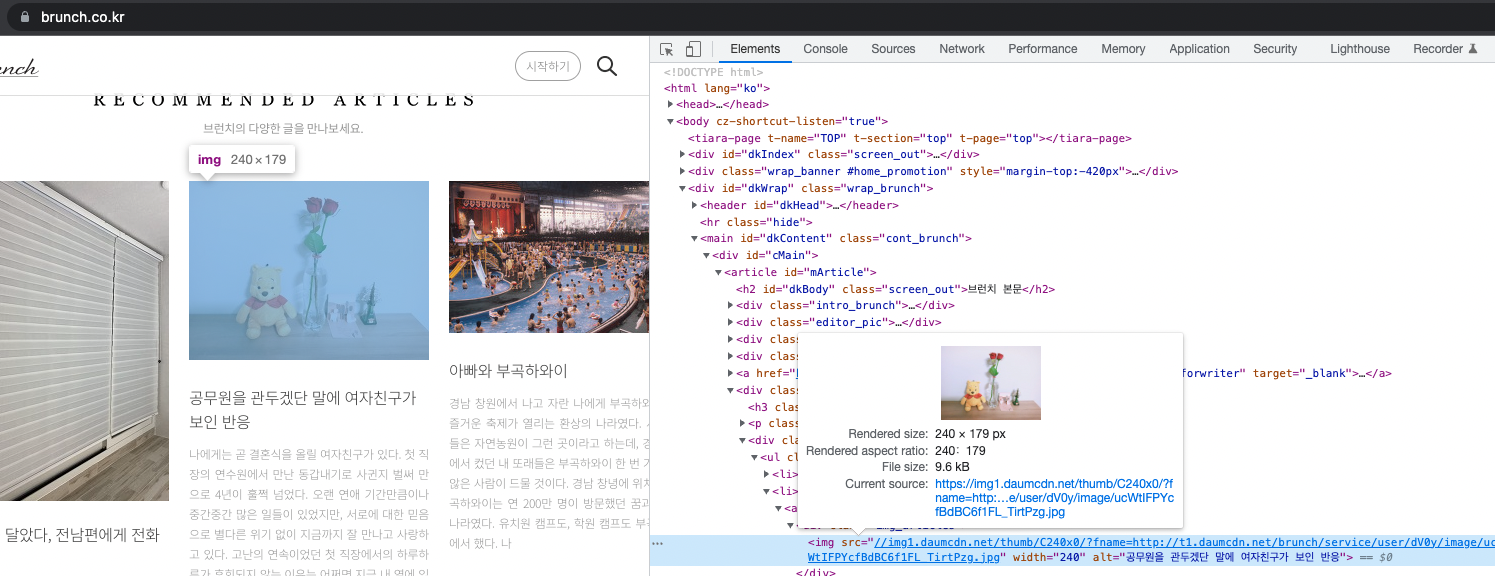The height and width of the screenshot is (576, 1495).
Task: Open the Recorder tab
Action: tap(1438, 49)
